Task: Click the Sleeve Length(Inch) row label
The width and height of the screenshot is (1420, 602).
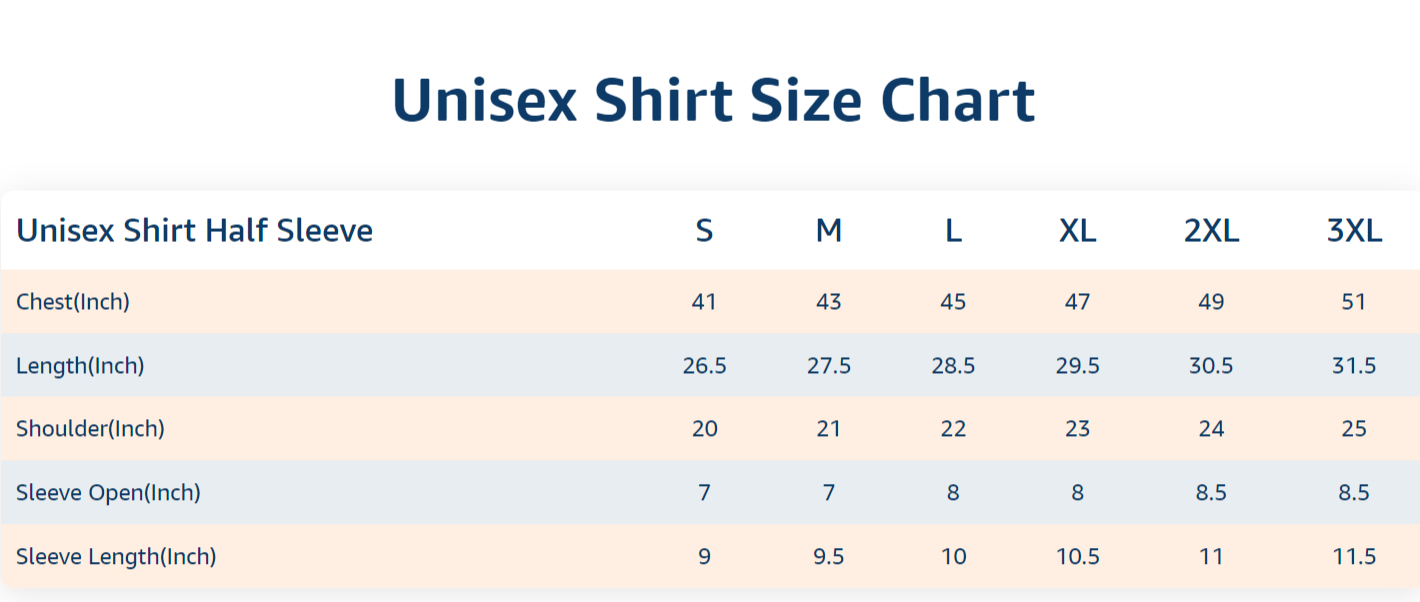Action: point(116,556)
